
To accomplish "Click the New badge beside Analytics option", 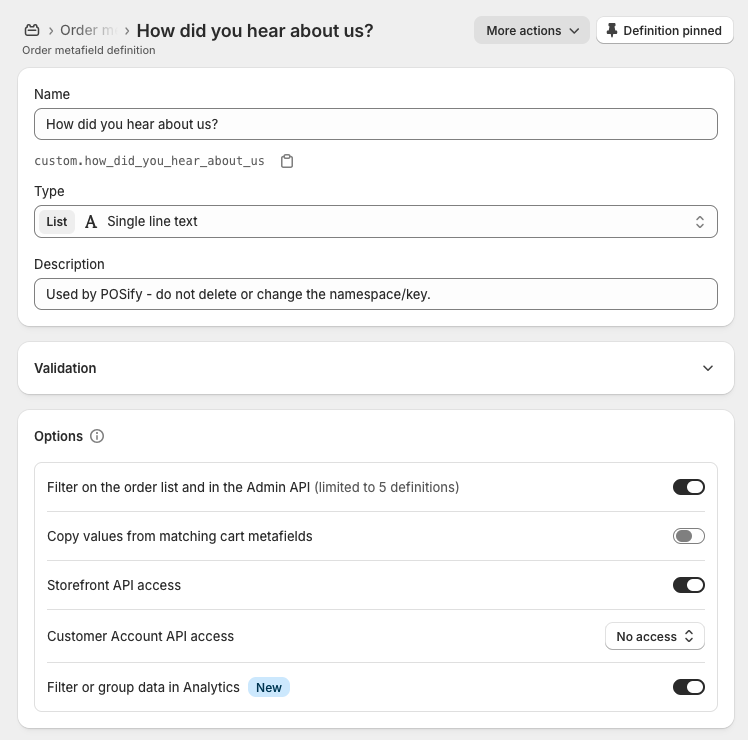I will [x=269, y=688].
